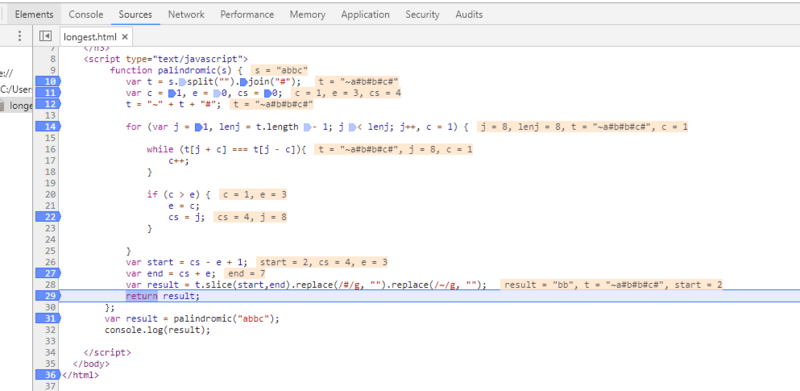Click the script type tag on line 8

pos(166,59)
